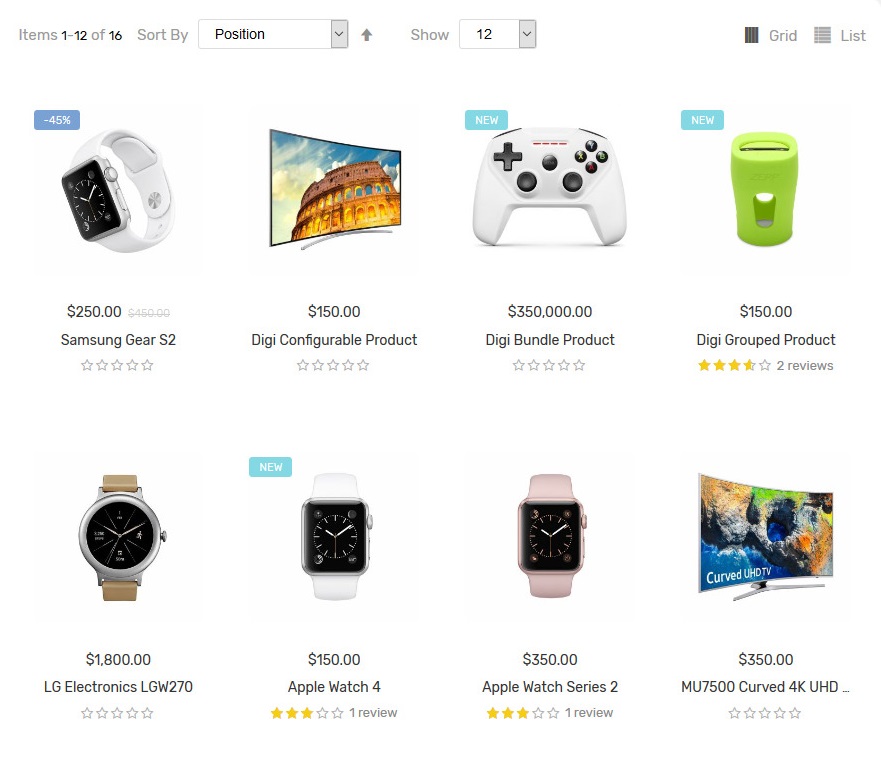Viewport: 881px width, 761px height.
Task: Click the green Digi Grouped Product image
Action: [765, 189]
